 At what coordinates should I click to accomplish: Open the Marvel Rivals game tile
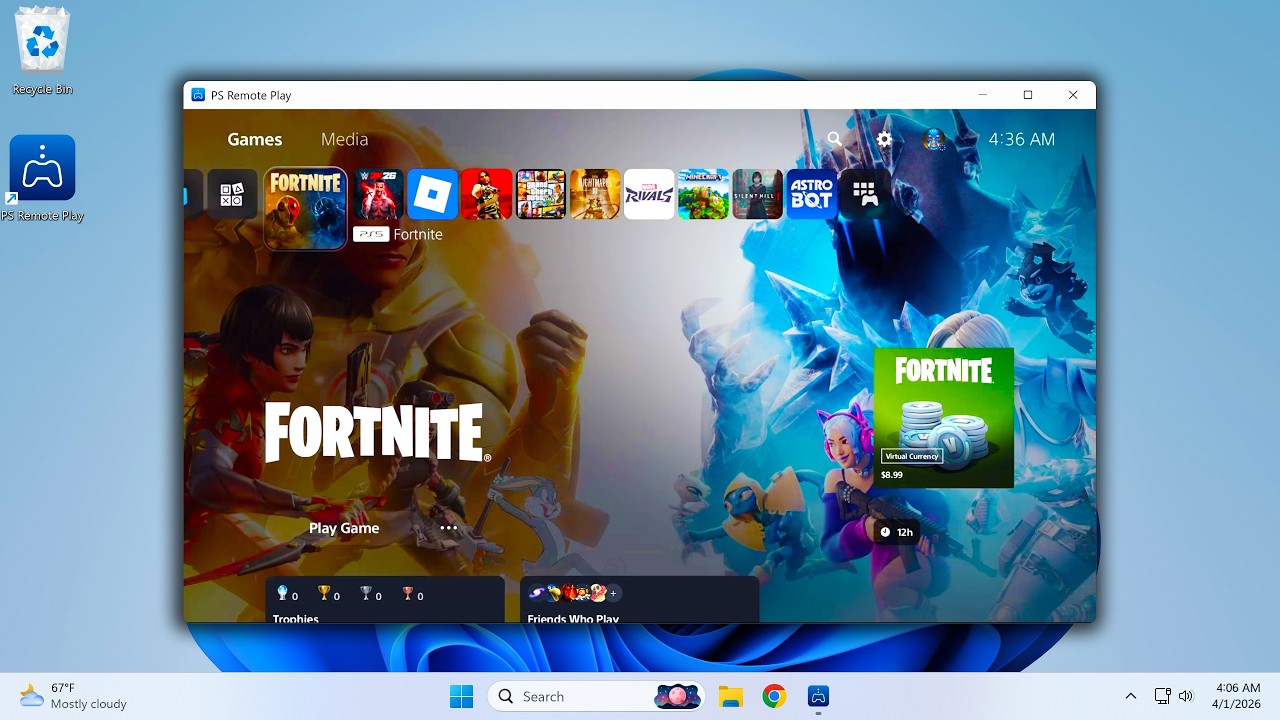point(649,194)
